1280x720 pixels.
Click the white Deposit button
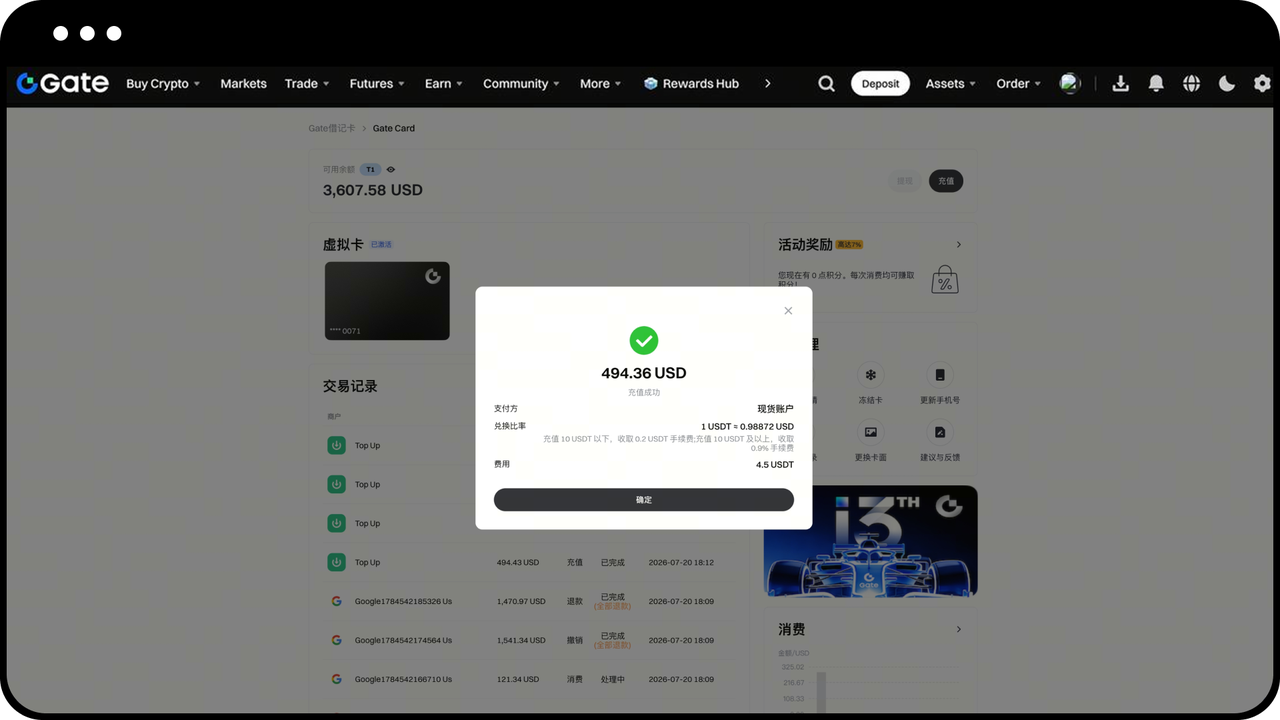(x=880, y=84)
